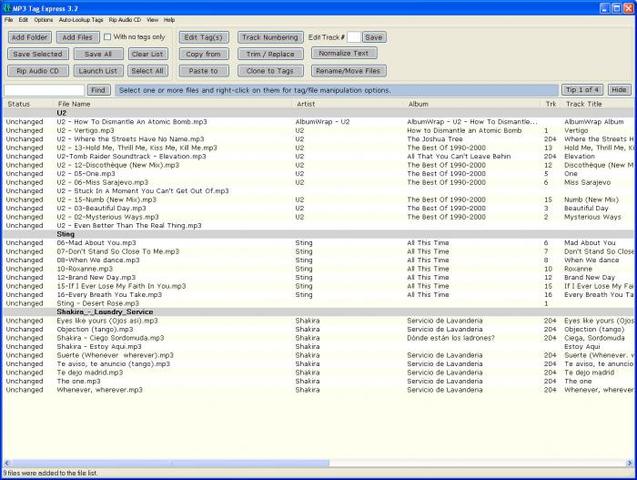Open the Help menu
The height and width of the screenshot is (480, 637).
[169, 20]
